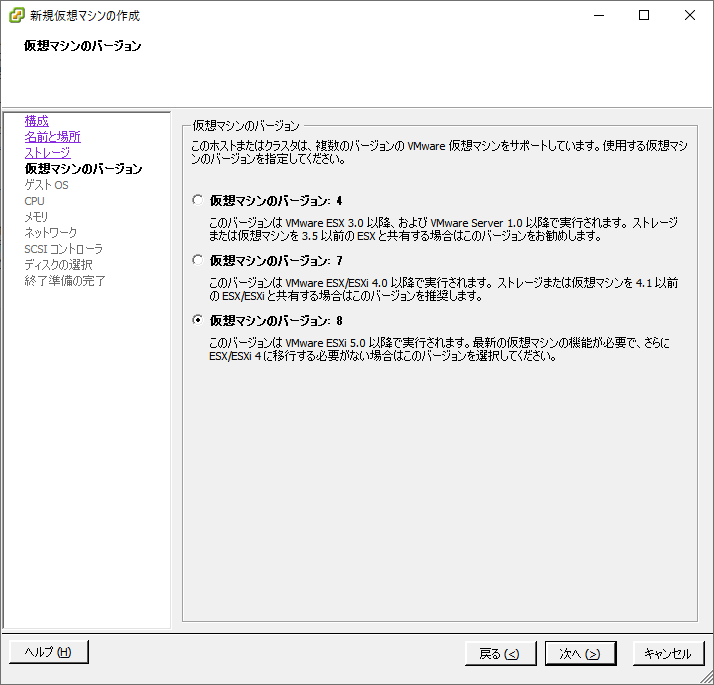Click the キャンセル button

coord(668,654)
